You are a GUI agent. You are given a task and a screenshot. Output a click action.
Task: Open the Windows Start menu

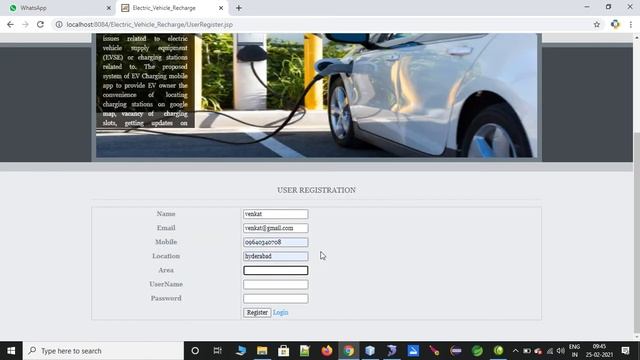tap(11, 351)
